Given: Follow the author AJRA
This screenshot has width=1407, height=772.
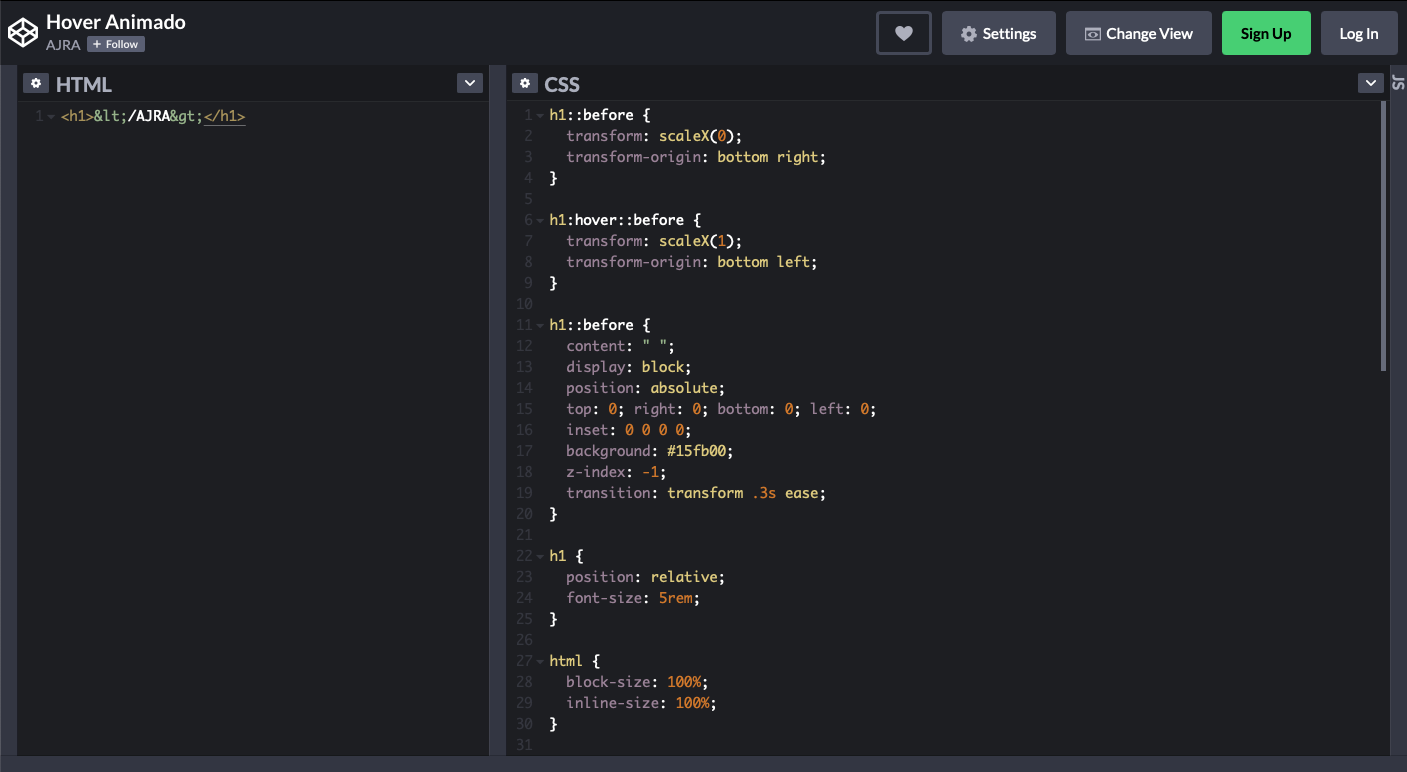Looking at the screenshot, I should pos(116,44).
